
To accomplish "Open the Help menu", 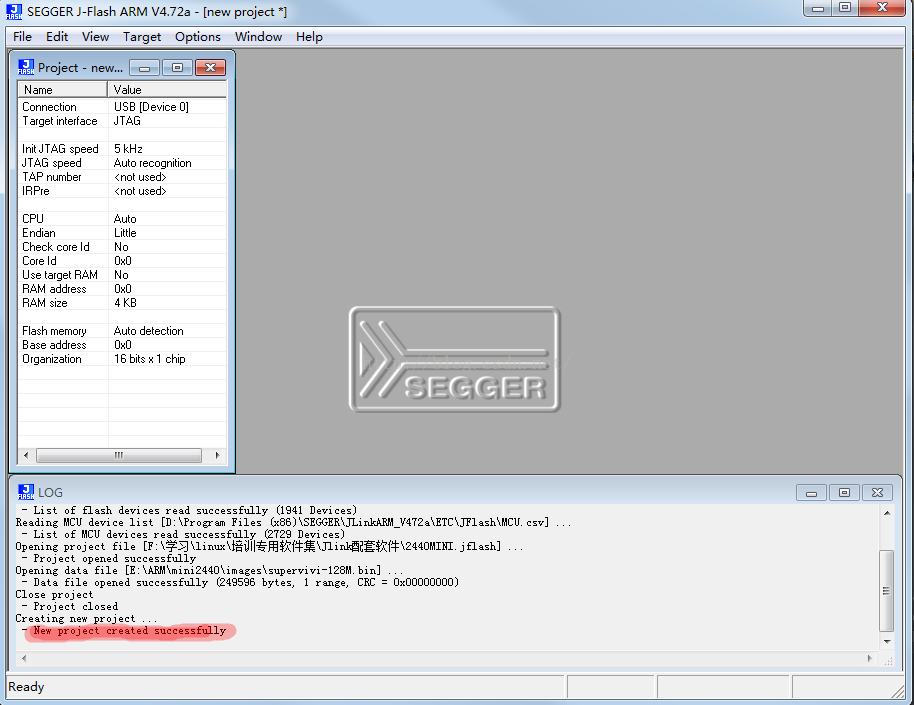I will coord(309,37).
